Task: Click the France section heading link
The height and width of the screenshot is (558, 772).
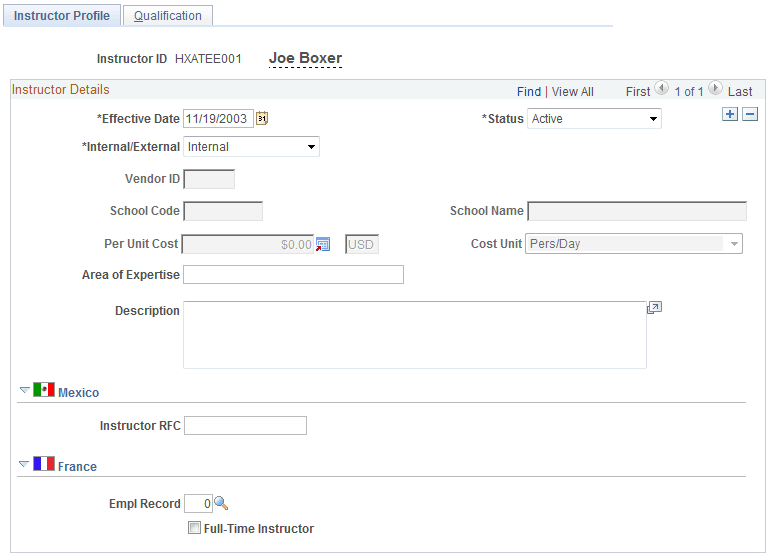Action: pyautogui.click(x=77, y=466)
